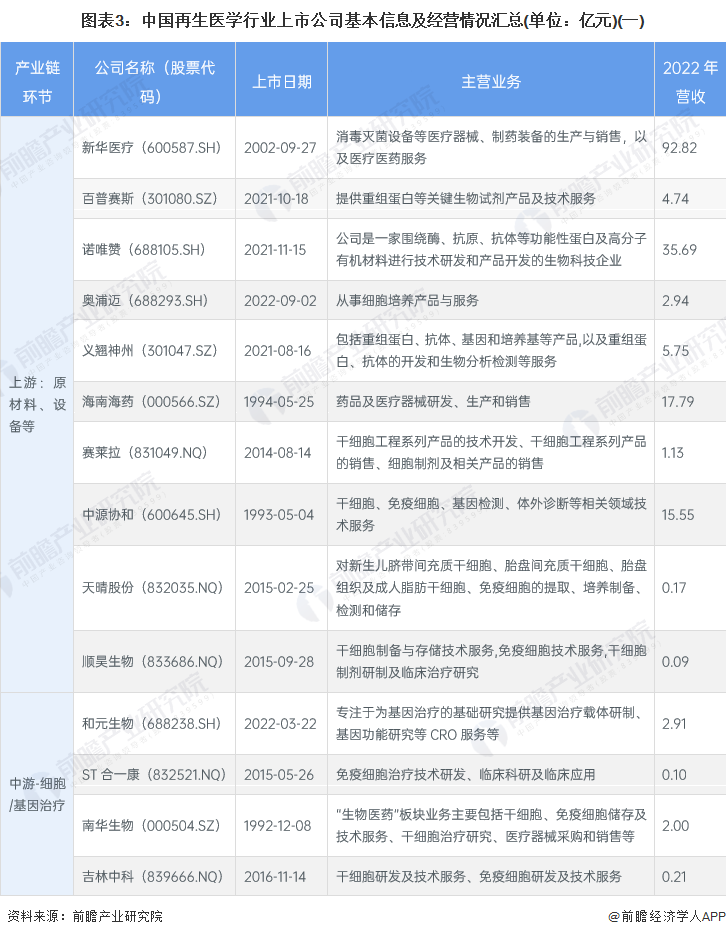The image size is (726, 937).
Task: Click business text 免疫细胞治疗技术研发、临床科研及临床应用
Action: [465, 774]
